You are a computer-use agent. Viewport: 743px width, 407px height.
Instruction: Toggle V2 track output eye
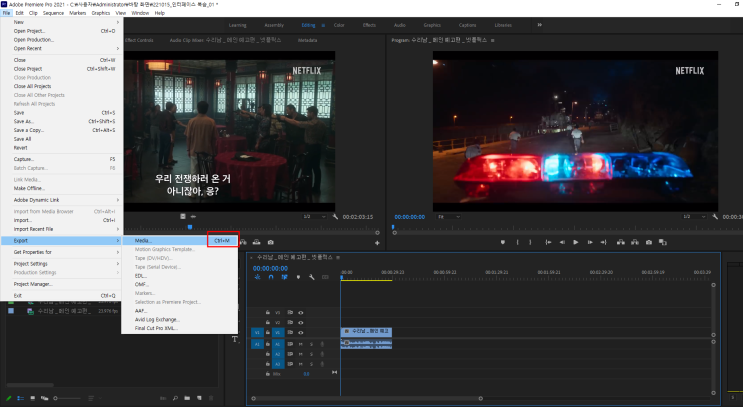coord(300,323)
